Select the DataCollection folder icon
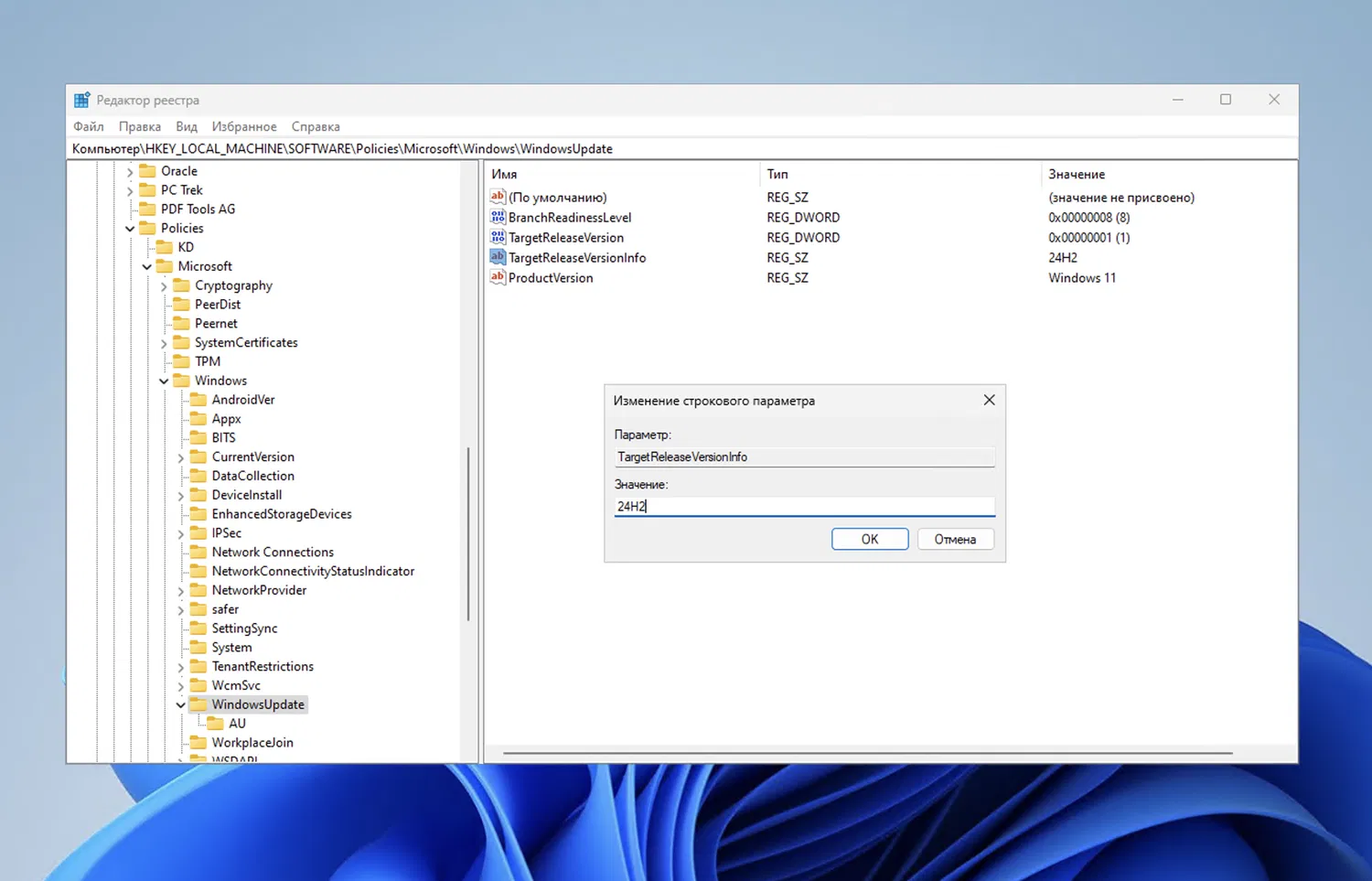1372x881 pixels. coord(198,476)
